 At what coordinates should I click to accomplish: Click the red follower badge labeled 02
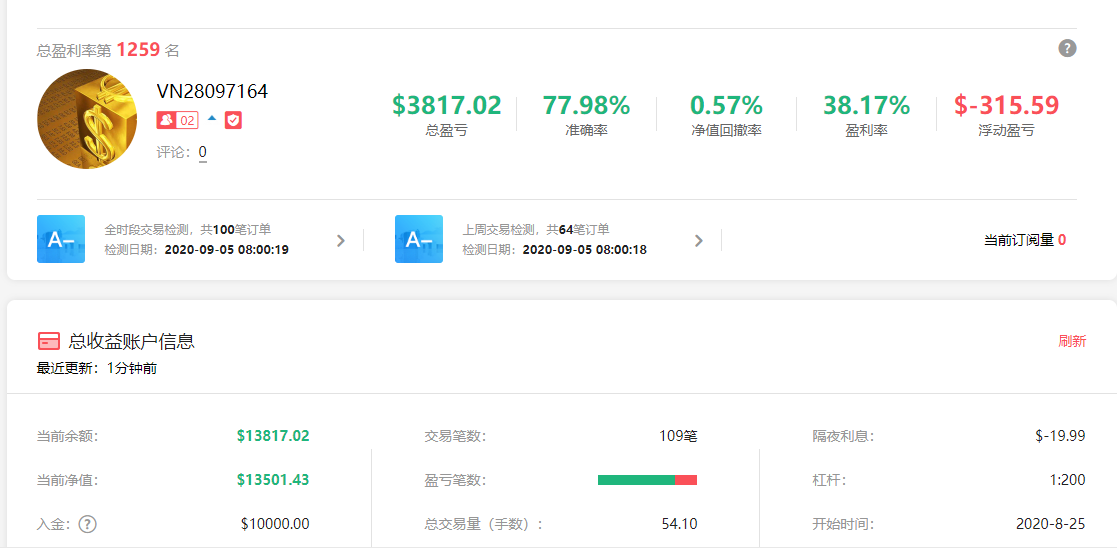click(177, 120)
